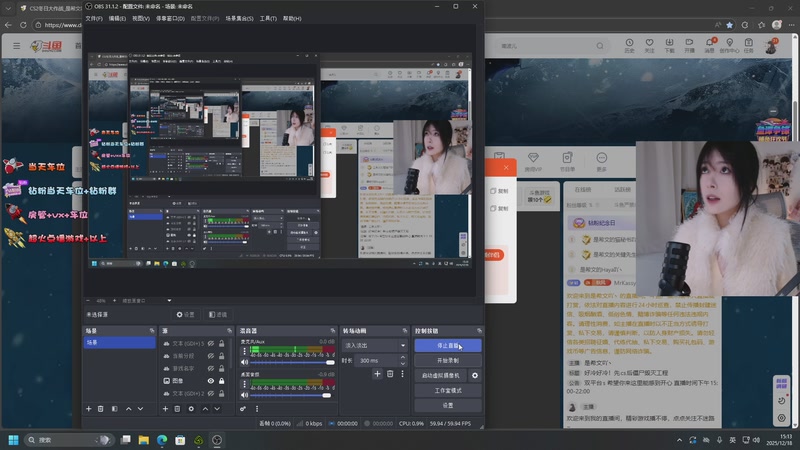The width and height of the screenshot is (800, 450).
Task: Remove the scene transition with trash icon
Action: coord(390,374)
